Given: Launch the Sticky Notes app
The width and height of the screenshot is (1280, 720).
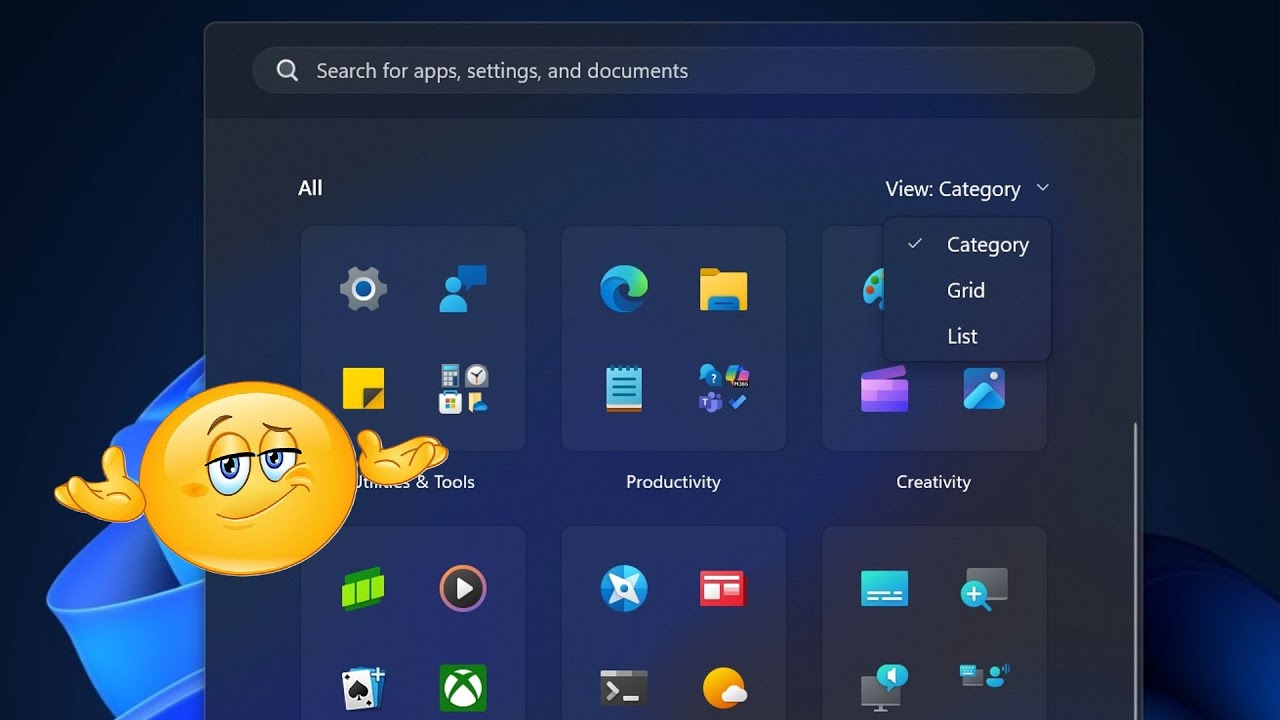Looking at the screenshot, I should click(363, 389).
